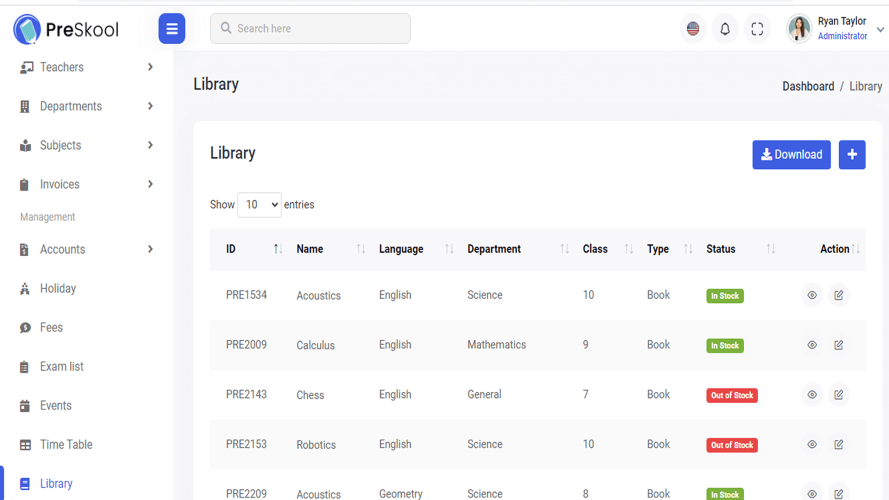This screenshot has height=500, width=889.
Task: Expand the Invoices menu chevron
Action: click(x=150, y=184)
